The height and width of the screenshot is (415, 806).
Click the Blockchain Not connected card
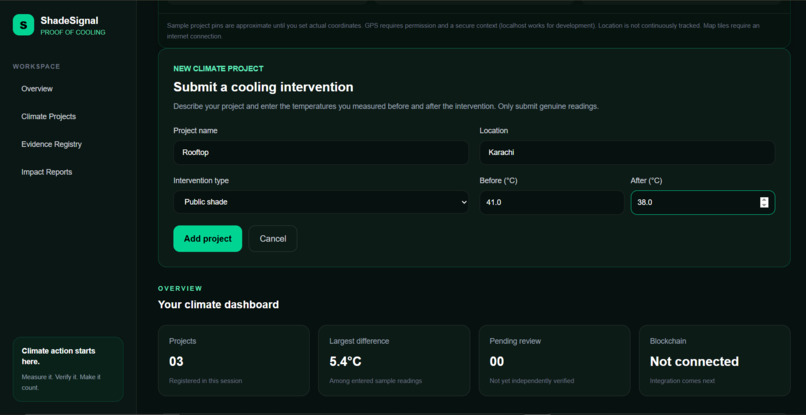click(715, 360)
